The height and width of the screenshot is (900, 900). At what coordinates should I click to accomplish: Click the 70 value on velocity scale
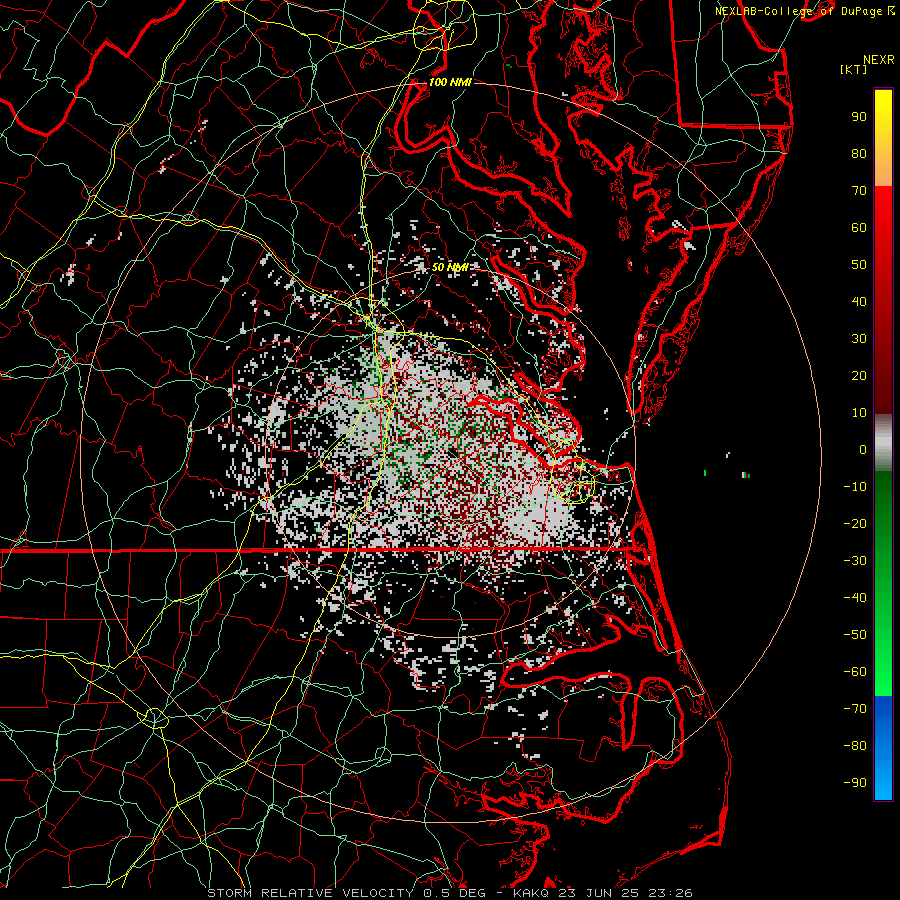859,191
